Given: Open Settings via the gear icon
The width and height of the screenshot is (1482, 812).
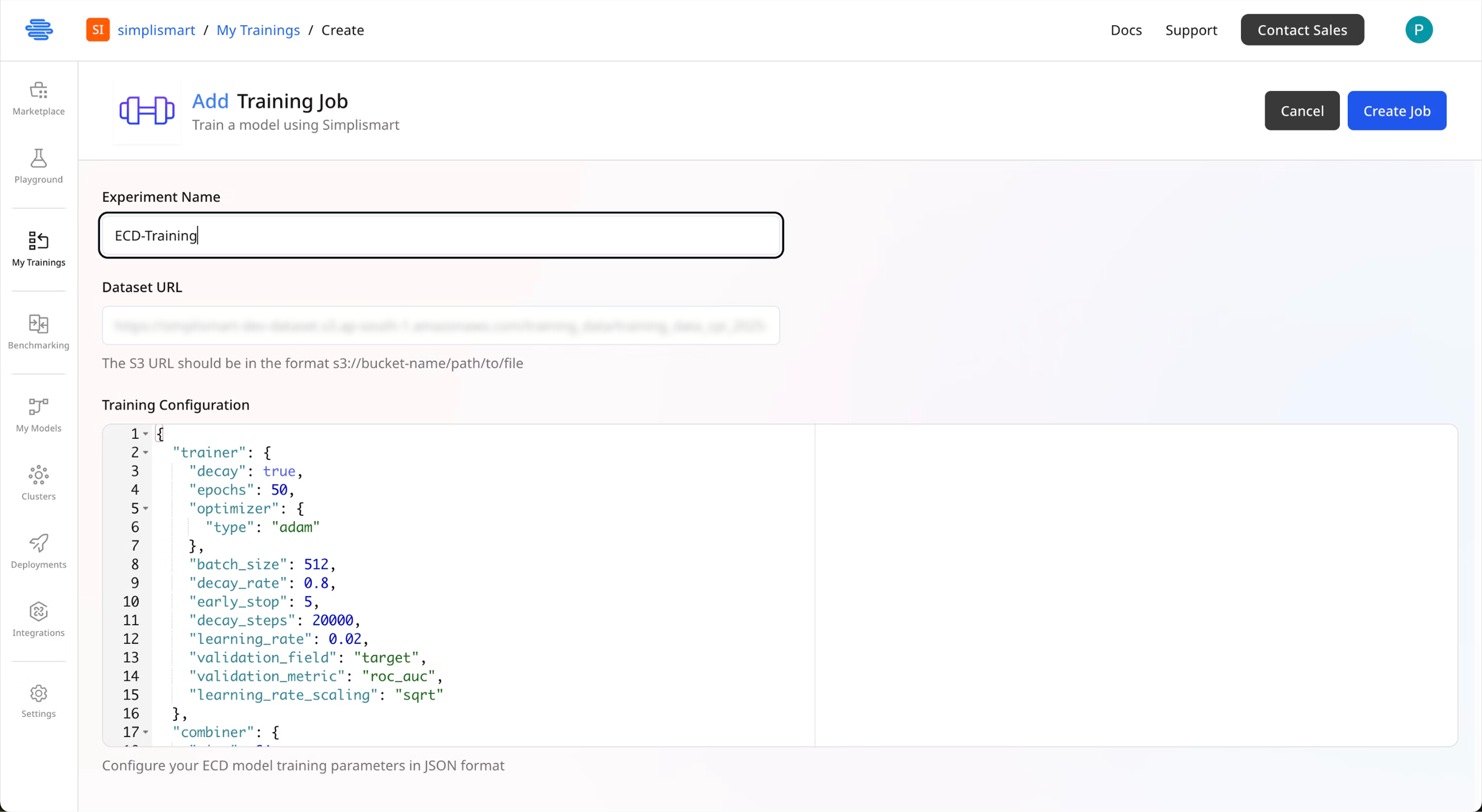Looking at the screenshot, I should 38,700.
